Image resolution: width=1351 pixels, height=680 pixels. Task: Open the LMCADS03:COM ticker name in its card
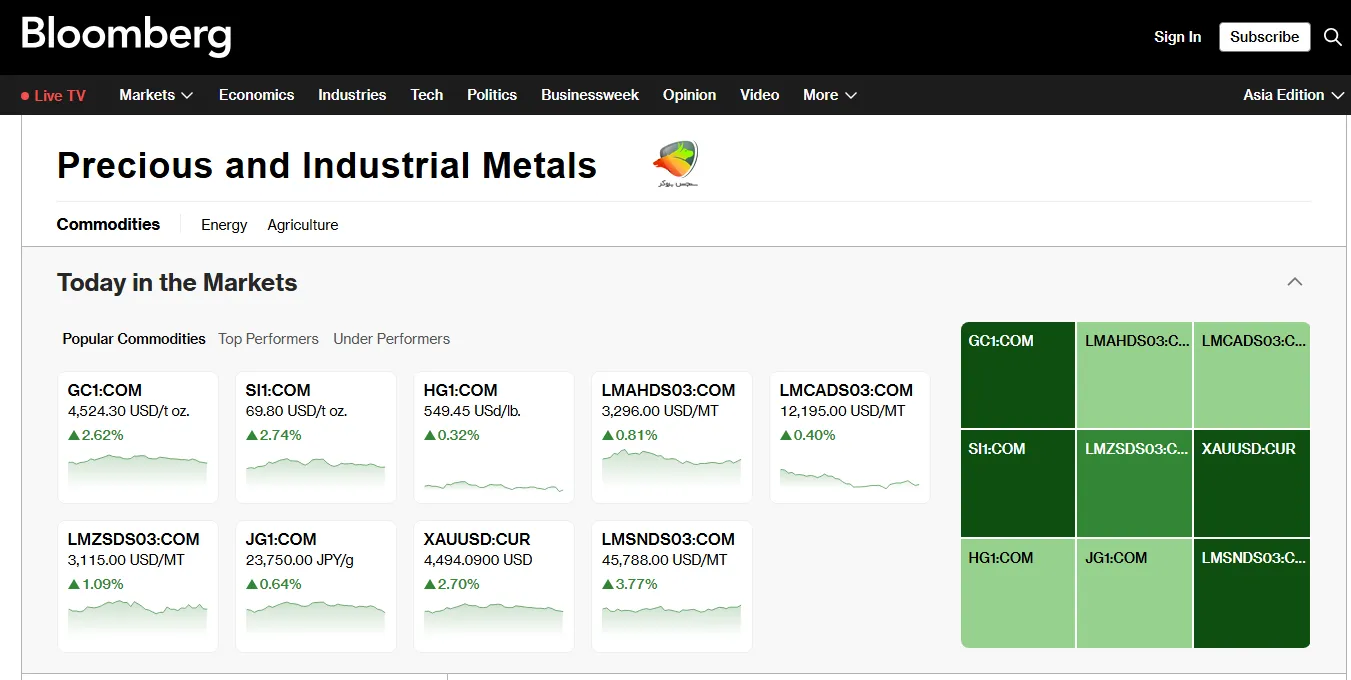pos(847,390)
